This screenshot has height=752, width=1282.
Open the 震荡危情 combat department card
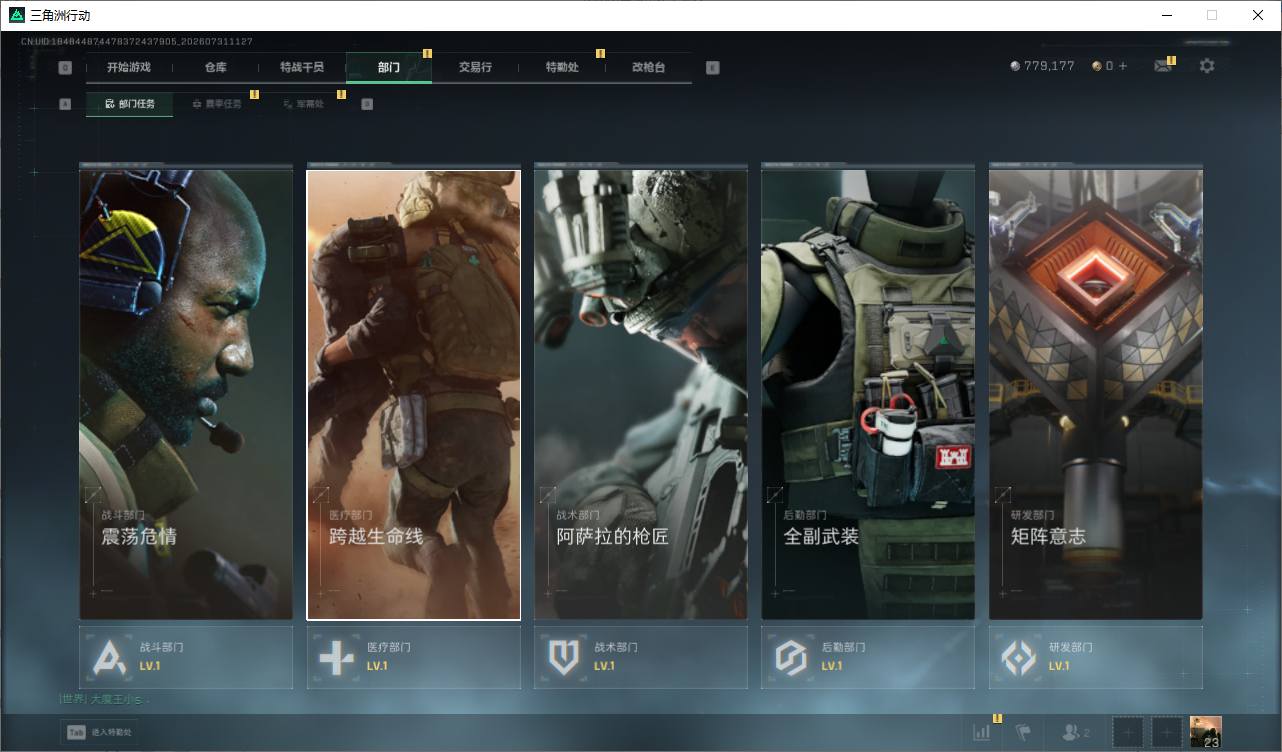coord(186,394)
